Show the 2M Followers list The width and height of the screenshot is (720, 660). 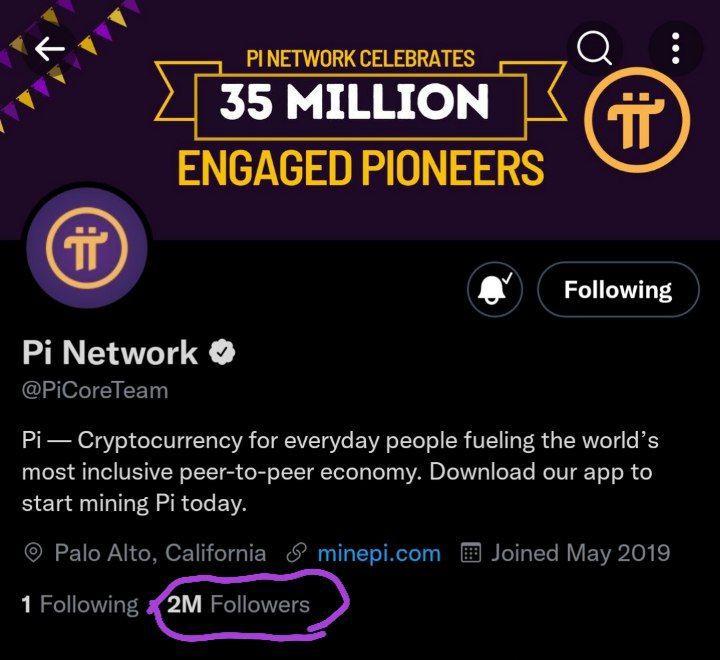[239, 604]
